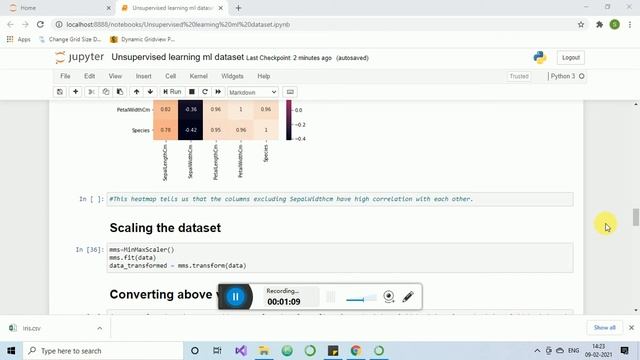Open the Insert menu

tap(143, 76)
